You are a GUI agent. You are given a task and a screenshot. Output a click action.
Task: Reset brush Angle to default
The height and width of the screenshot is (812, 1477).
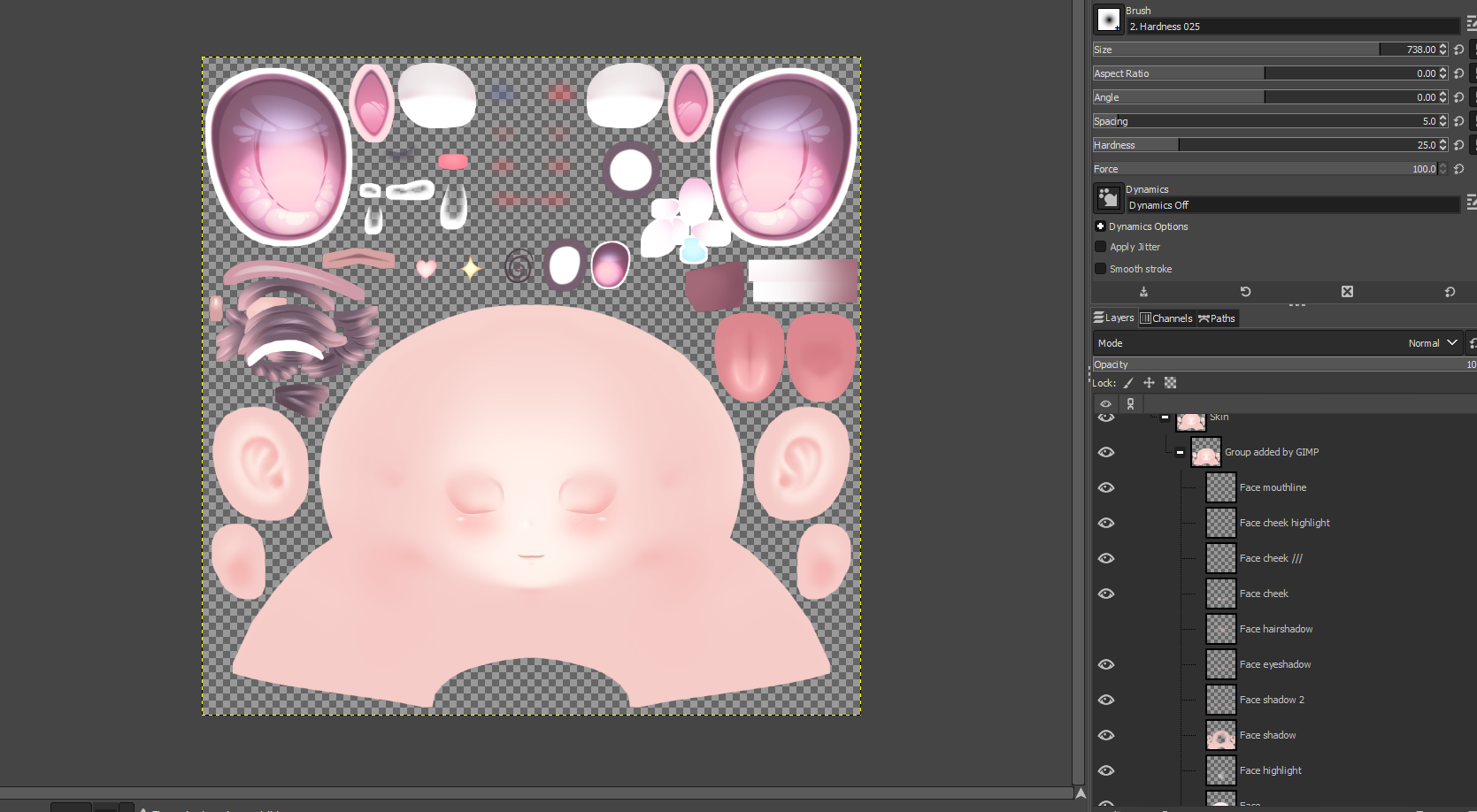[x=1459, y=97]
